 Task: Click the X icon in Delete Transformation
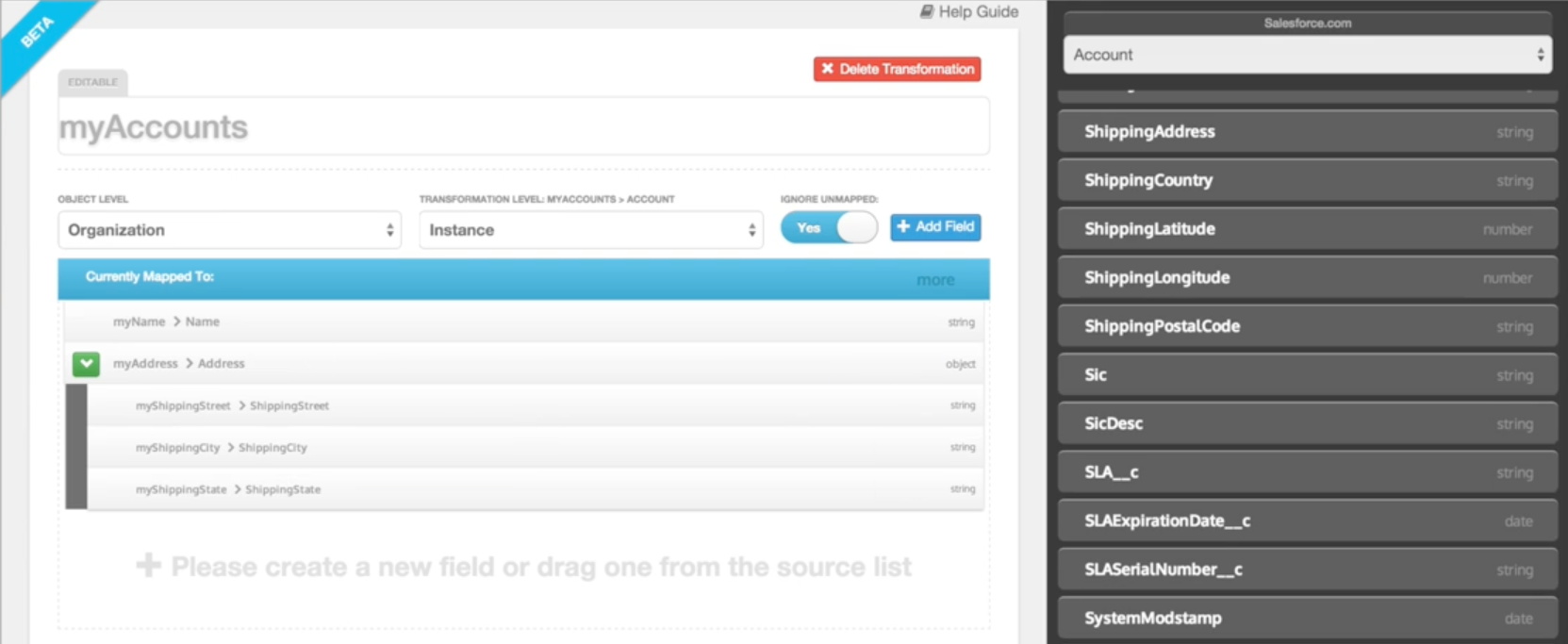828,69
